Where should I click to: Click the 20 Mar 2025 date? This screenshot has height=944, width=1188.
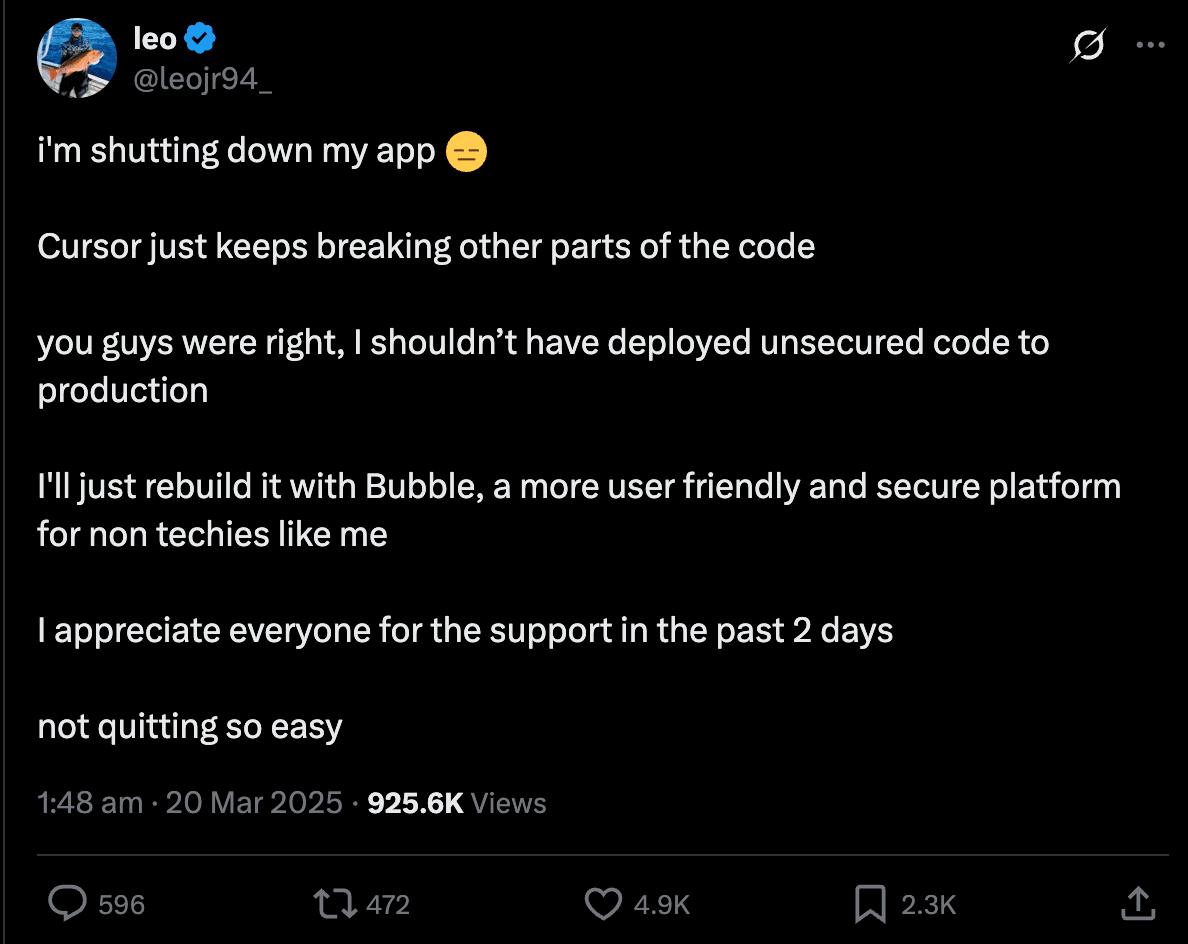[x=254, y=803]
